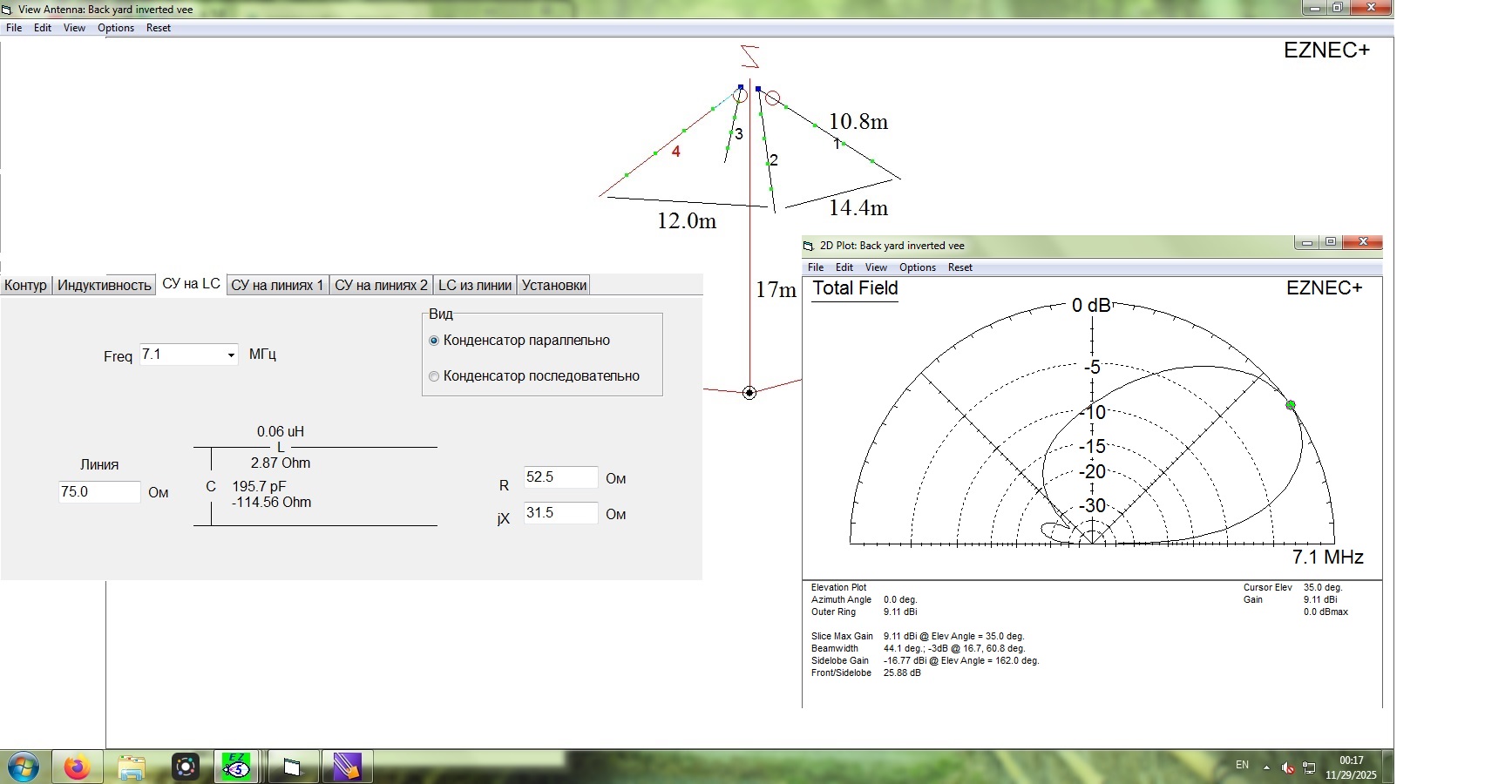Click the 2D Plot window title icon
This screenshot has height=784, width=1512.
[809, 247]
